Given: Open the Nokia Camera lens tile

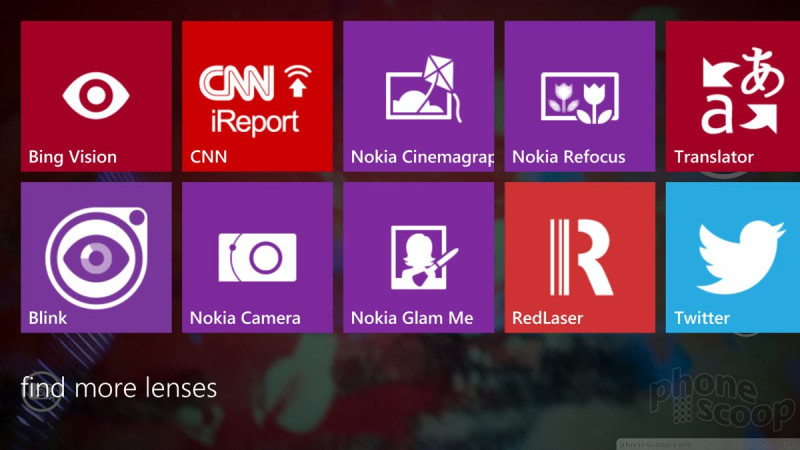Looking at the screenshot, I should 258,258.
